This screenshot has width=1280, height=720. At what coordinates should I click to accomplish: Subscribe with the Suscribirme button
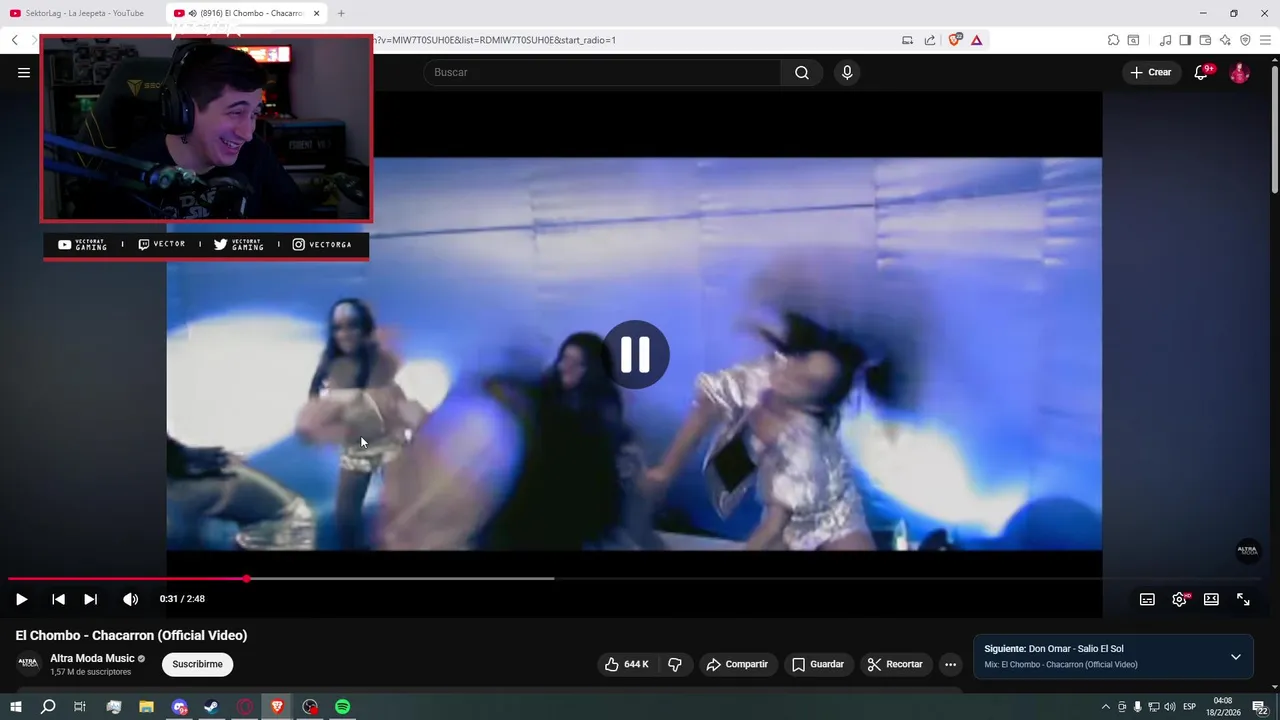click(197, 664)
